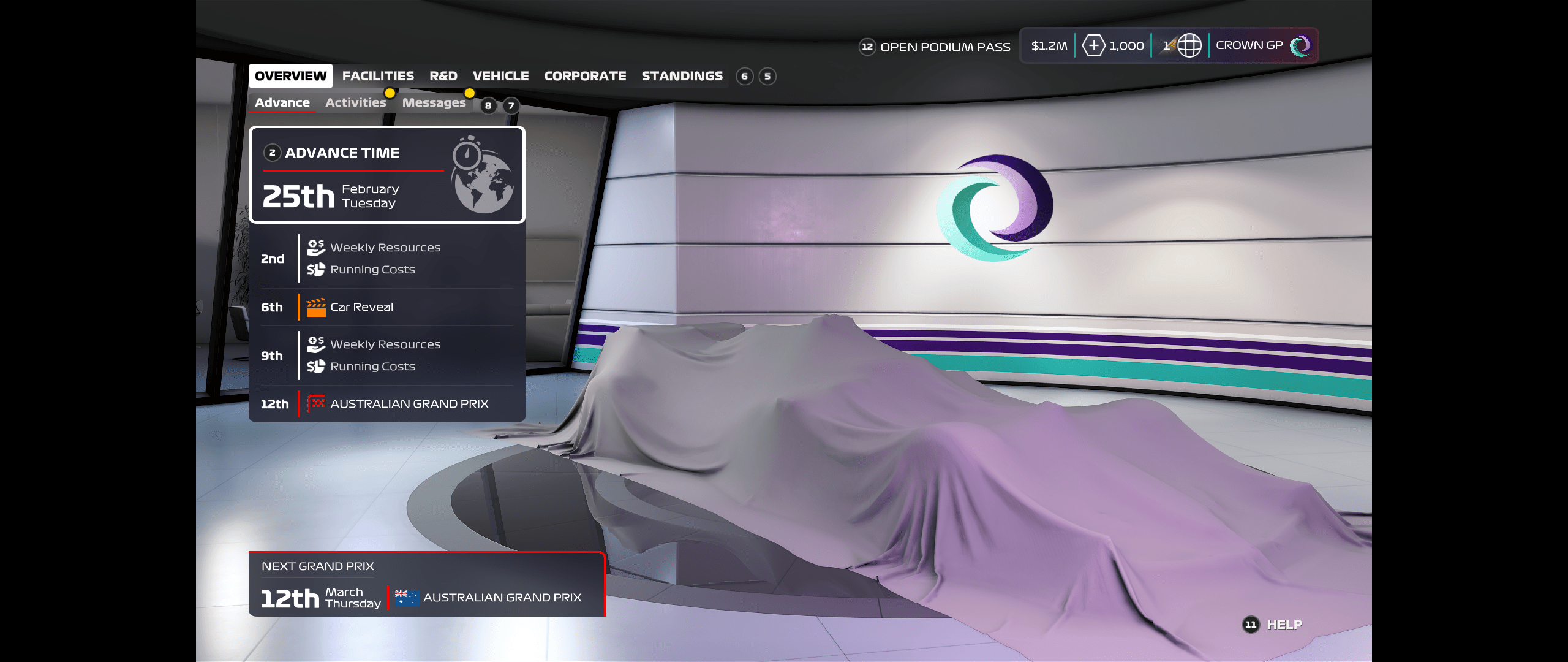Click the stopwatch globe Advance Time icon
The height and width of the screenshot is (662, 1568).
tap(483, 175)
